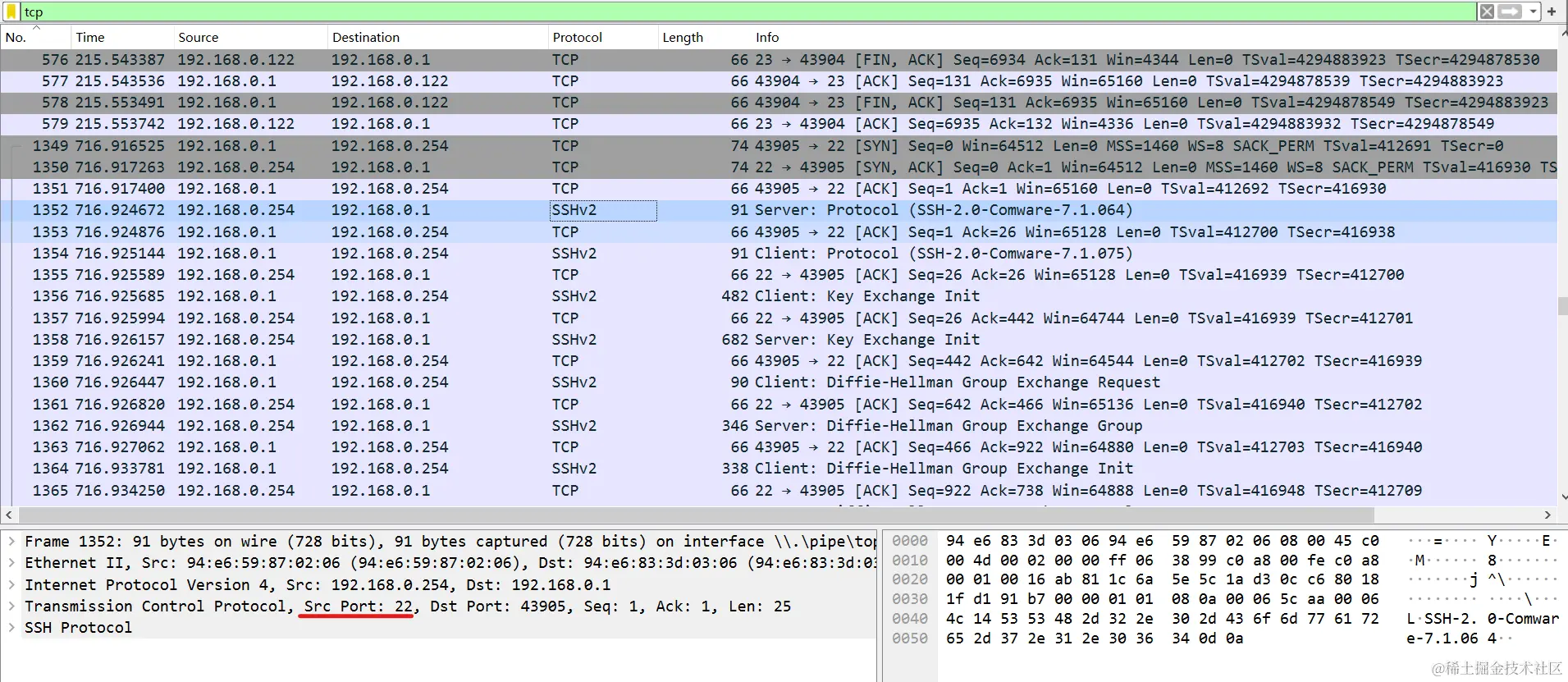
Task: Select packet 579 ACK row
Action: 779,124
